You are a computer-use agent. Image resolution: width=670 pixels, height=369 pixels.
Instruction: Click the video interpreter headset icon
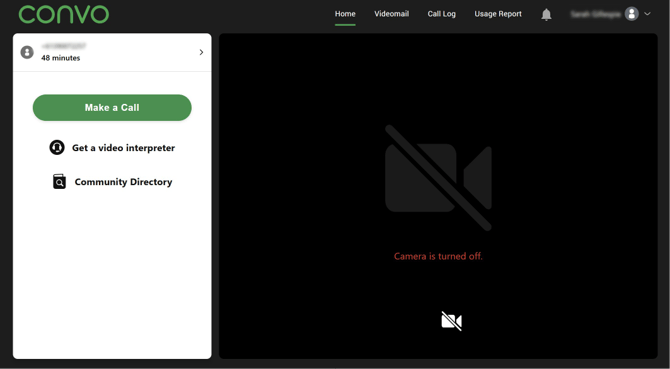tap(57, 147)
